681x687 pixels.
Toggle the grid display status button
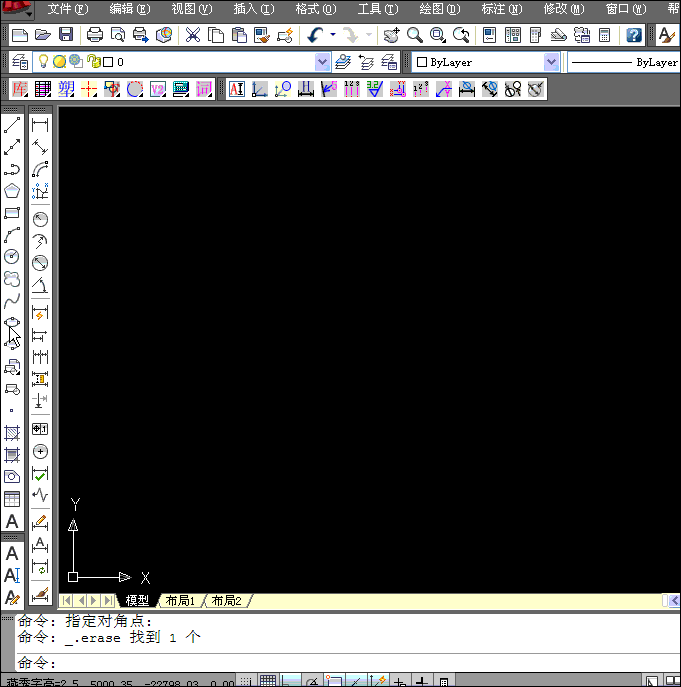pyautogui.click(x=268, y=680)
